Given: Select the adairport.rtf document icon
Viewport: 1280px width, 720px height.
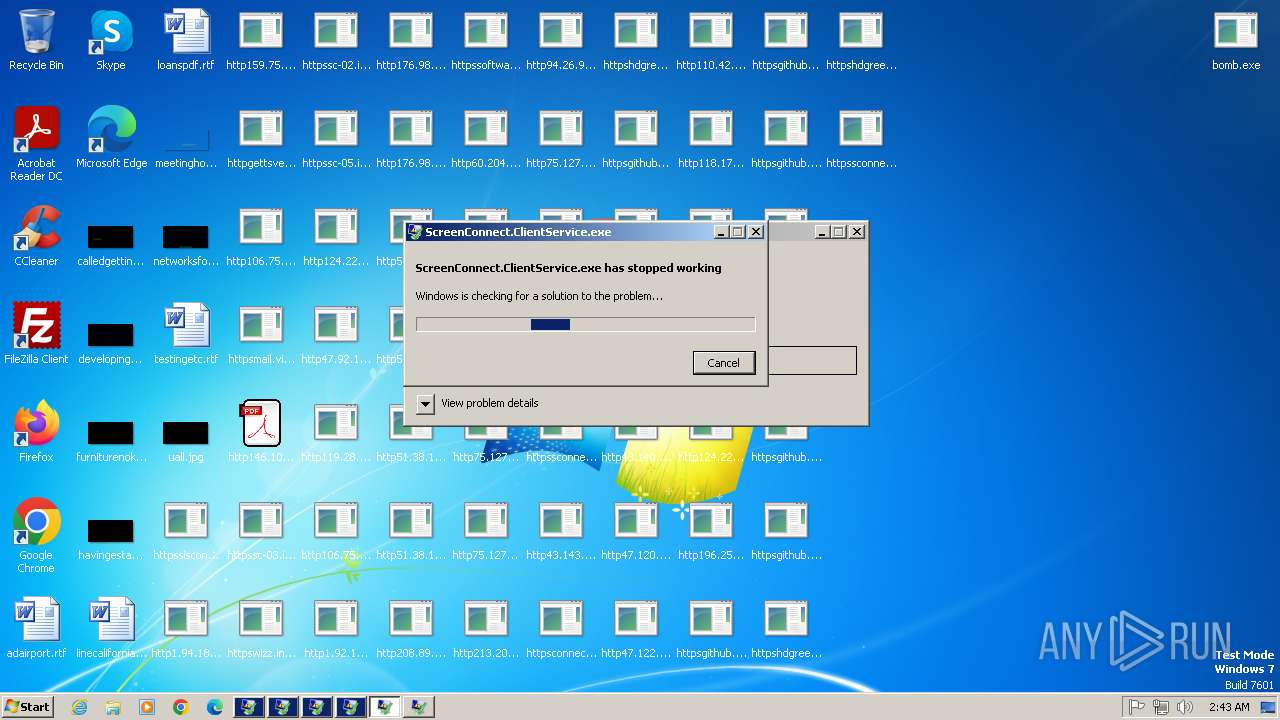Looking at the screenshot, I should 36,628.
